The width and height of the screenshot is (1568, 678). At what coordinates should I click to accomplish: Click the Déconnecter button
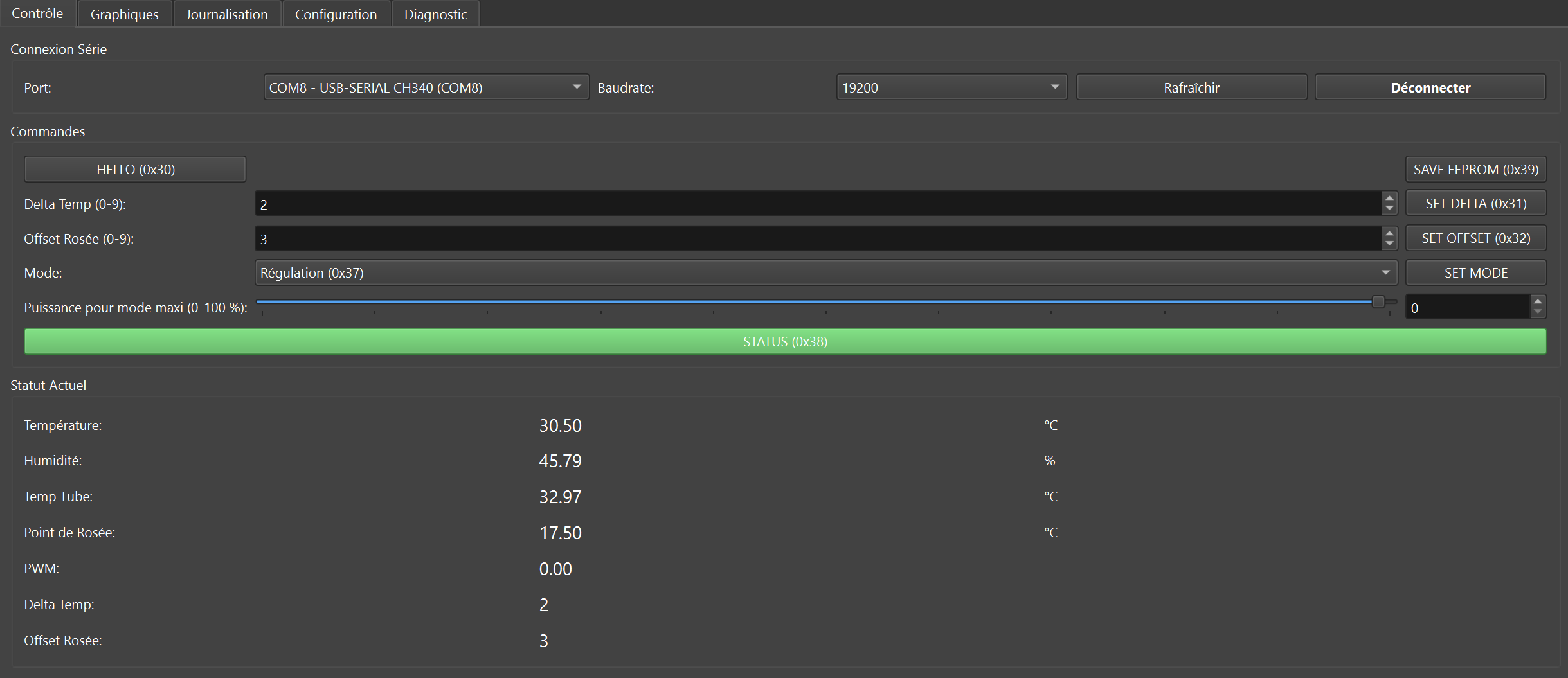(x=1430, y=87)
